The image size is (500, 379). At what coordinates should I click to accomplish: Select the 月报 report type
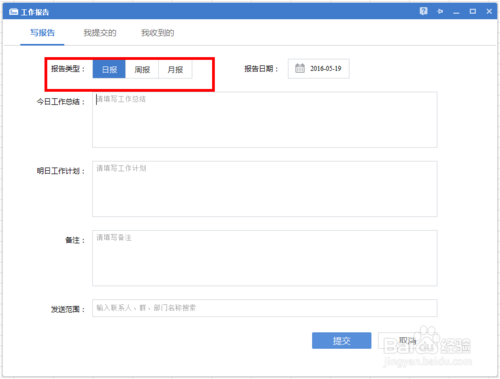tap(175, 69)
